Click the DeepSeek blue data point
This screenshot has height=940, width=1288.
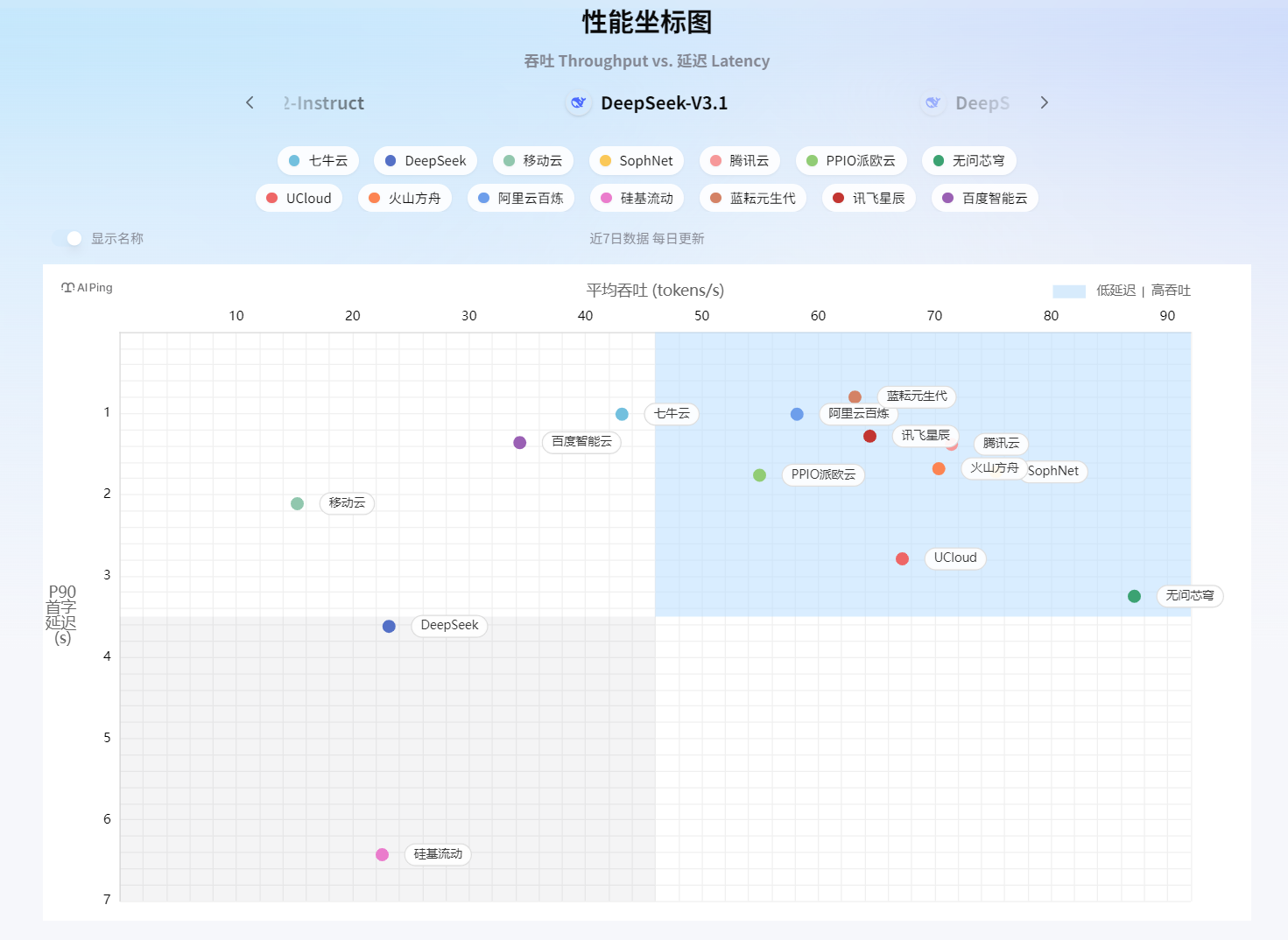(x=390, y=626)
